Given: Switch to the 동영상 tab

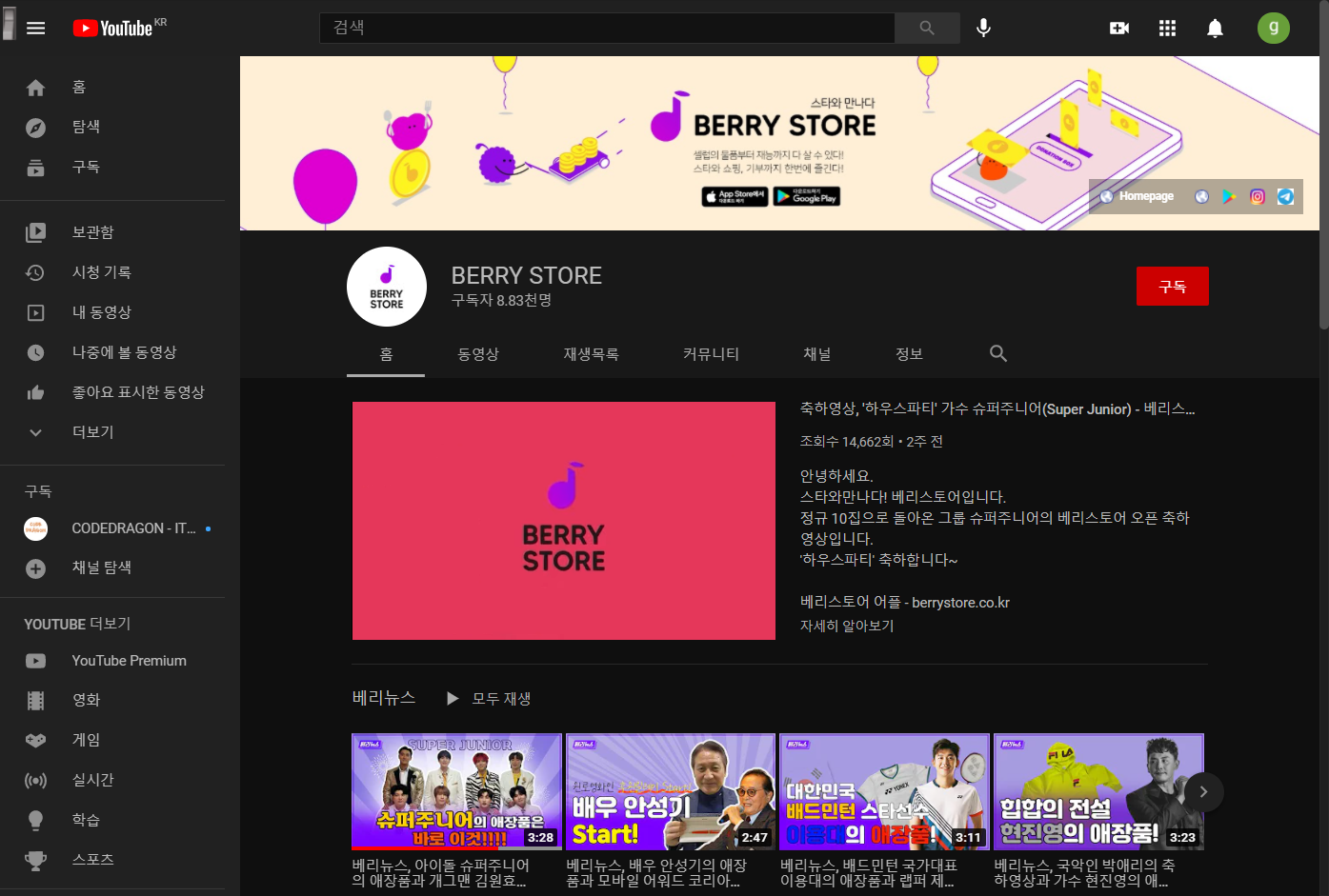Looking at the screenshot, I should click(x=478, y=354).
